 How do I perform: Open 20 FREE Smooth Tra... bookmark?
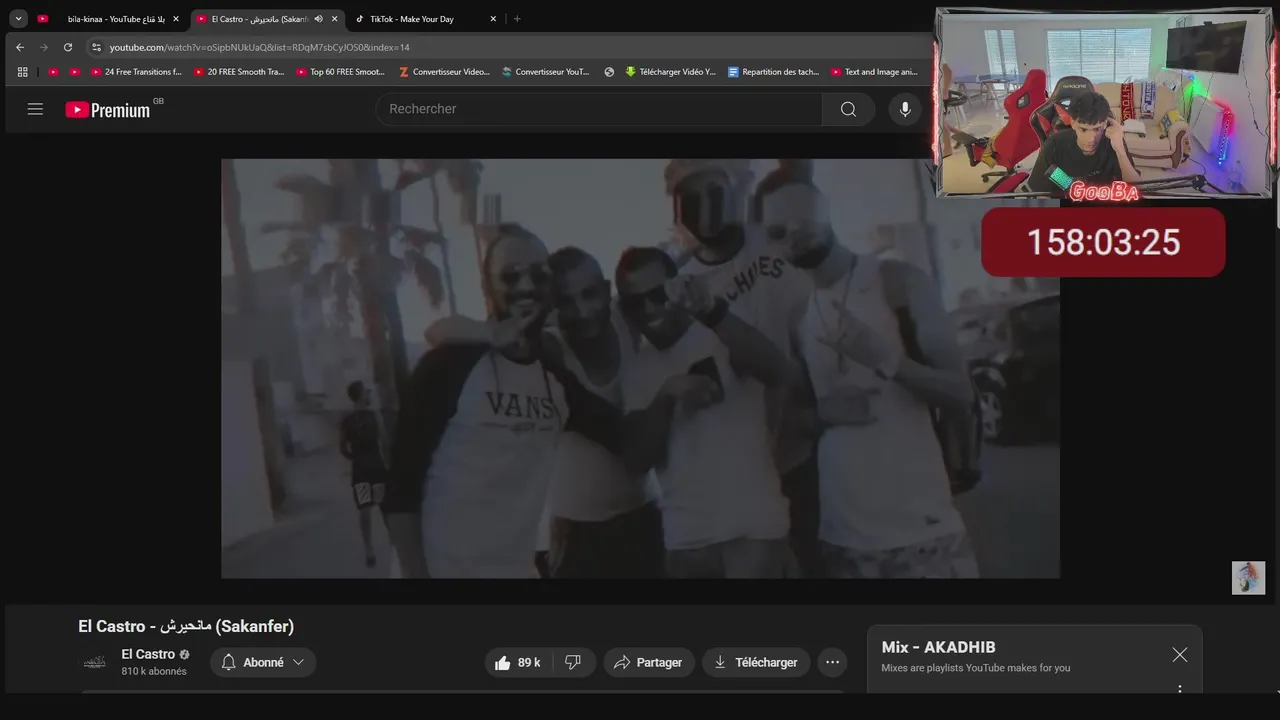tap(240, 72)
